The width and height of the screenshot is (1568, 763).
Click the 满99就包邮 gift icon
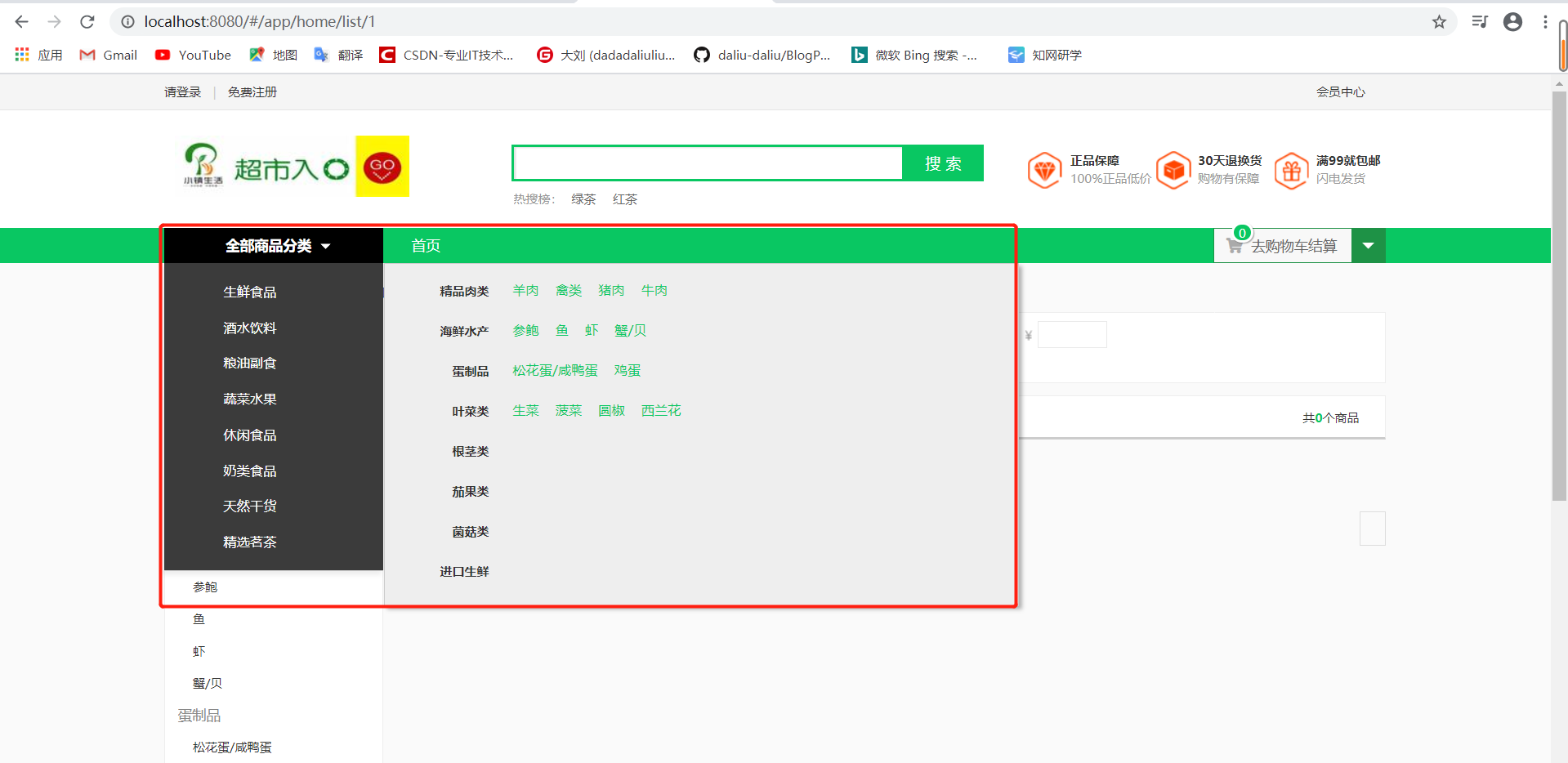(x=1291, y=169)
